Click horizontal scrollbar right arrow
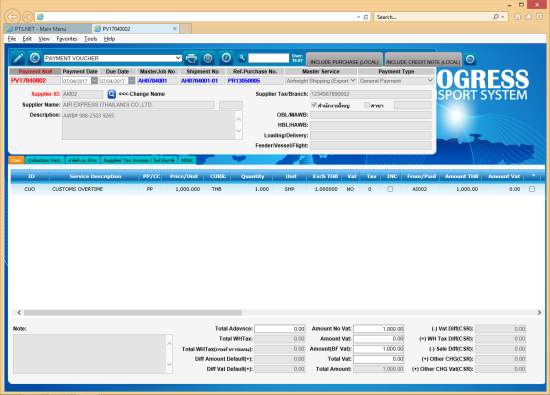 click(539, 312)
